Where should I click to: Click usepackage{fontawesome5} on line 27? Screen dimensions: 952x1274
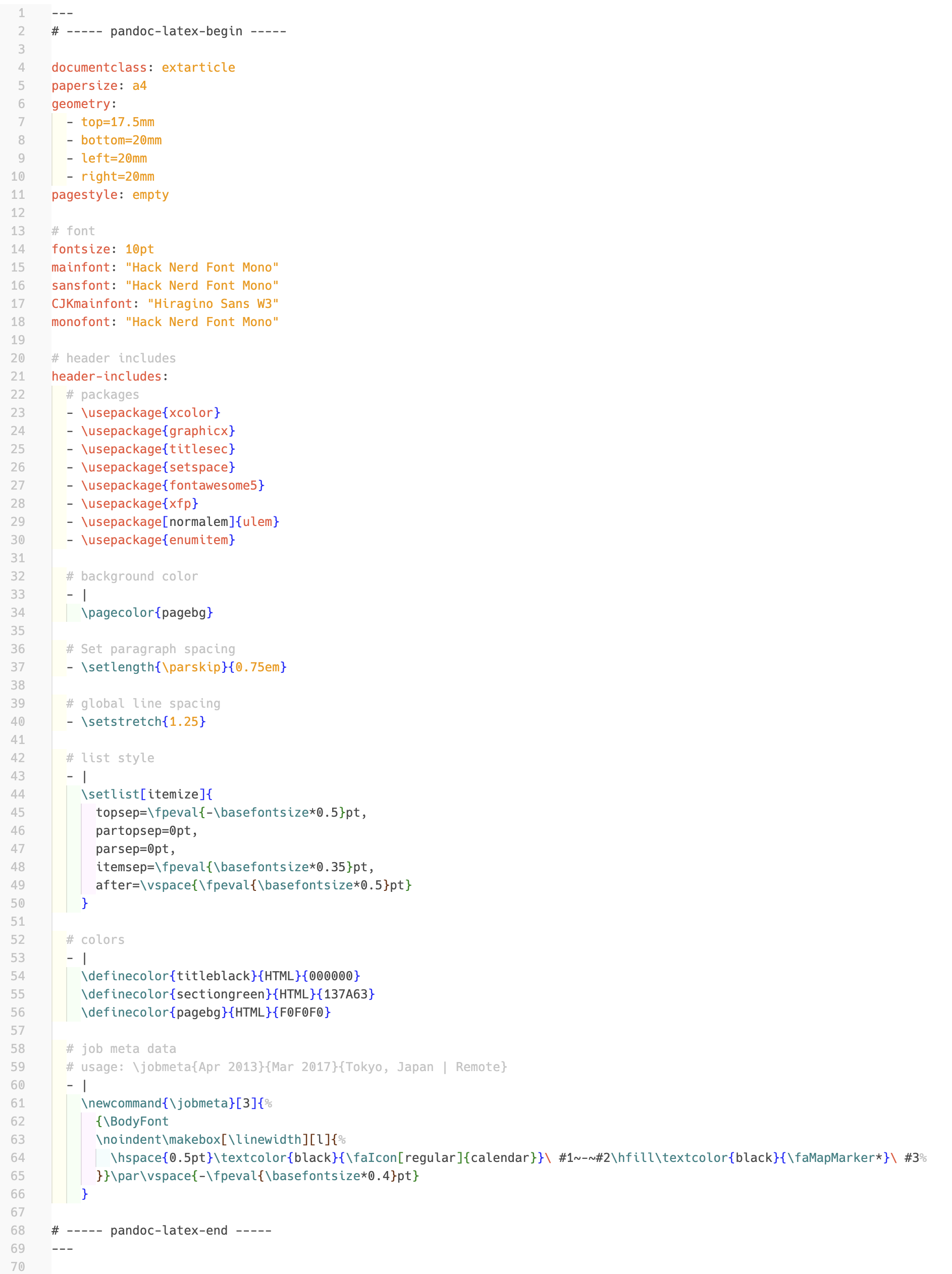tap(172, 486)
